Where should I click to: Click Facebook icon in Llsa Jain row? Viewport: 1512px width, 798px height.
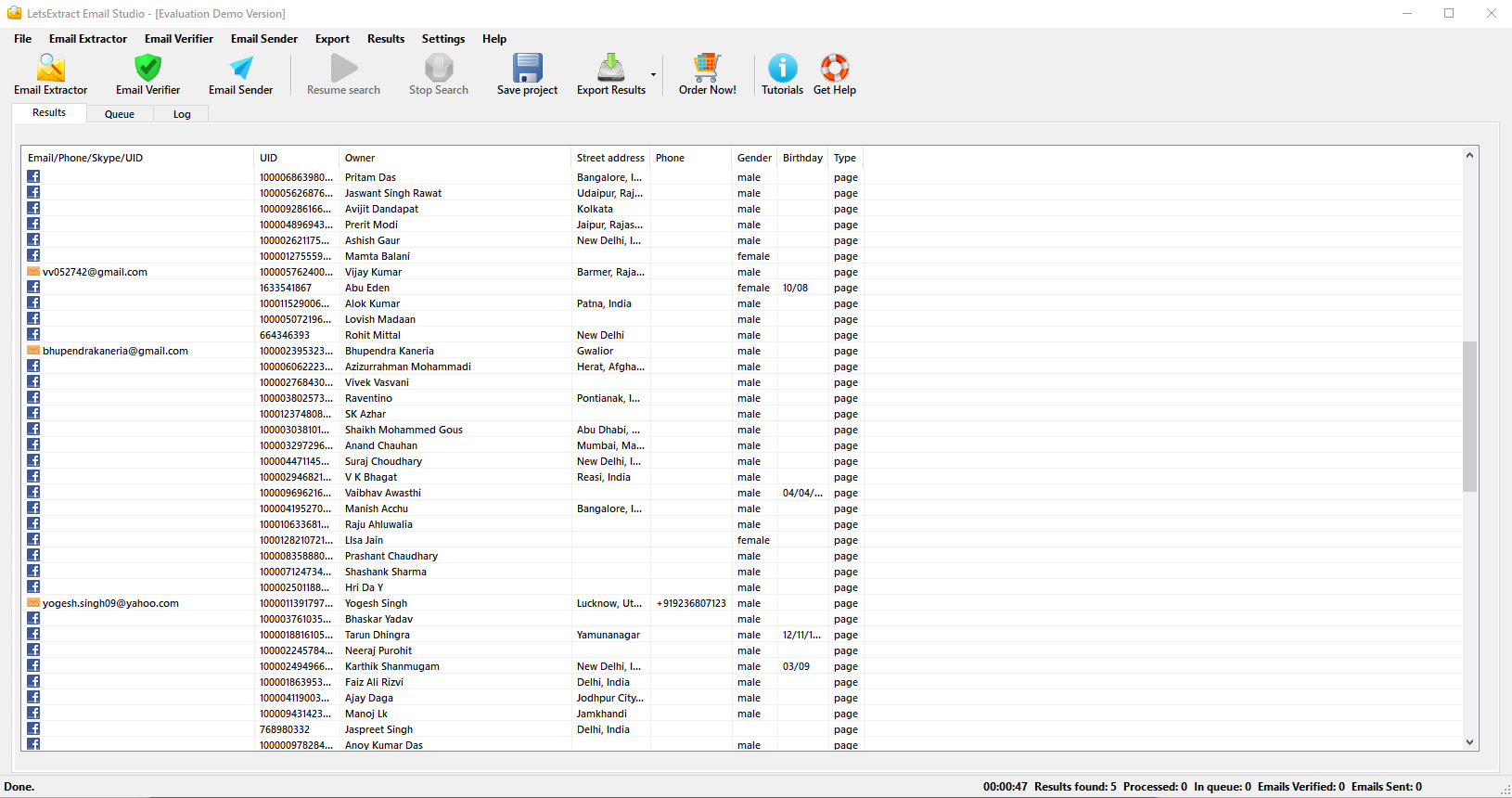click(x=33, y=539)
